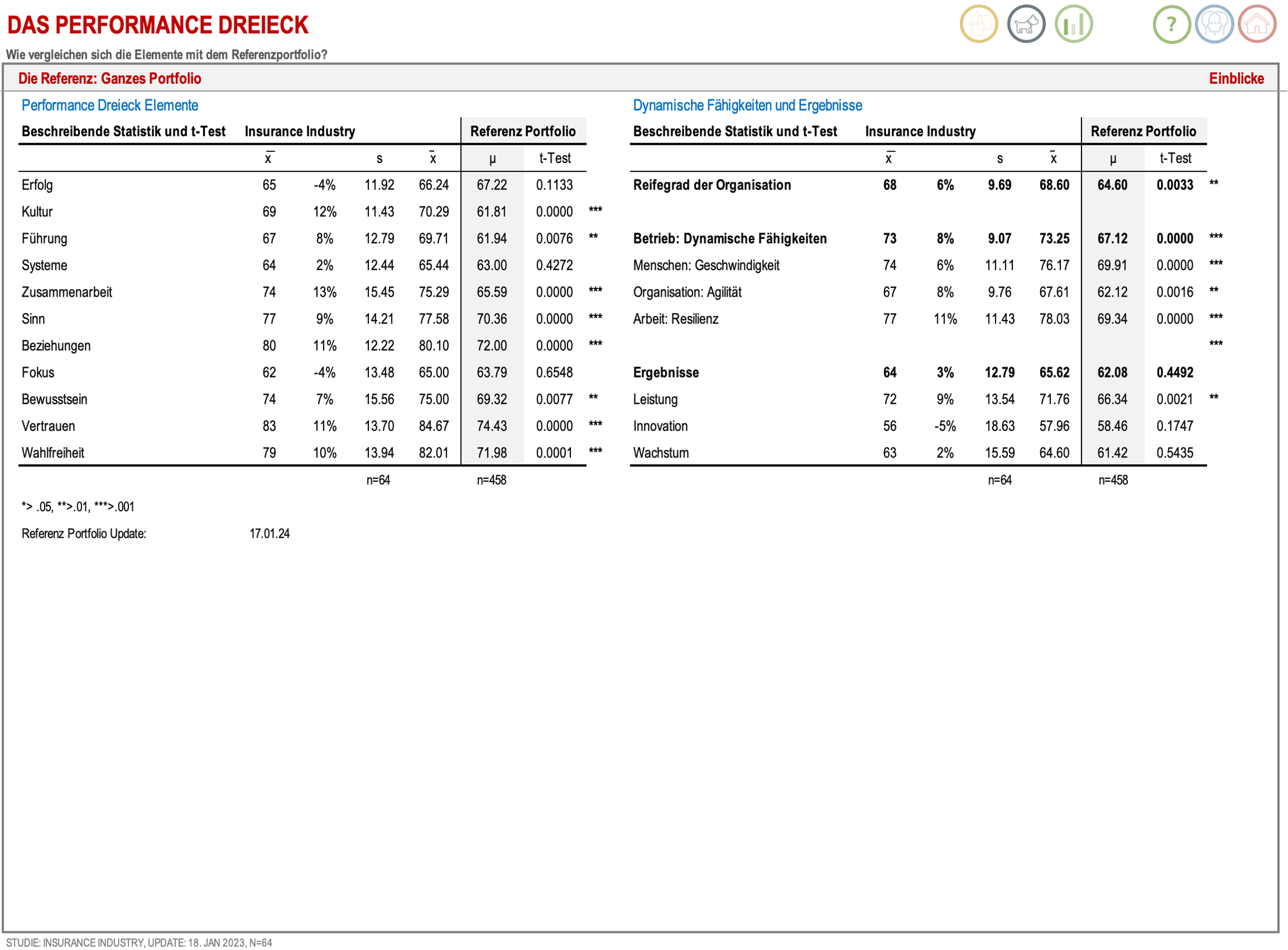1288x950 pixels.
Task: Select the Sinn row label
Action: point(33,319)
